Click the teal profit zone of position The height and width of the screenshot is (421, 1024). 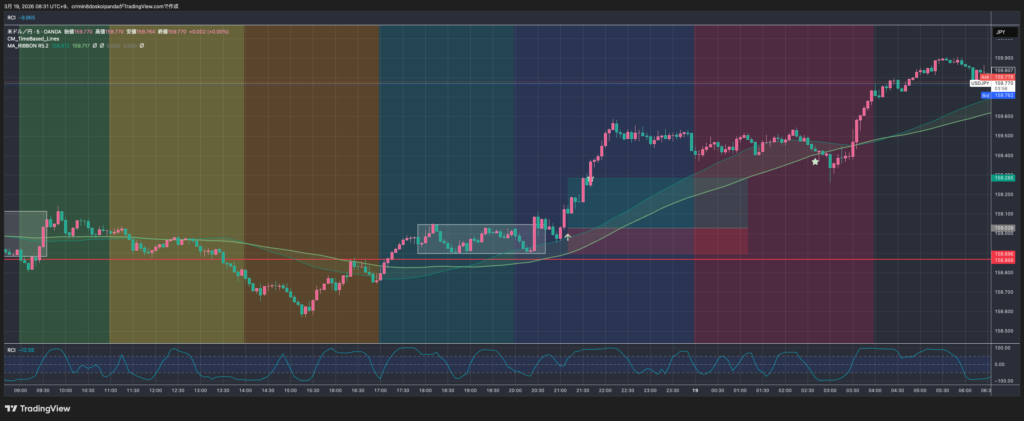tap(657, 202)
